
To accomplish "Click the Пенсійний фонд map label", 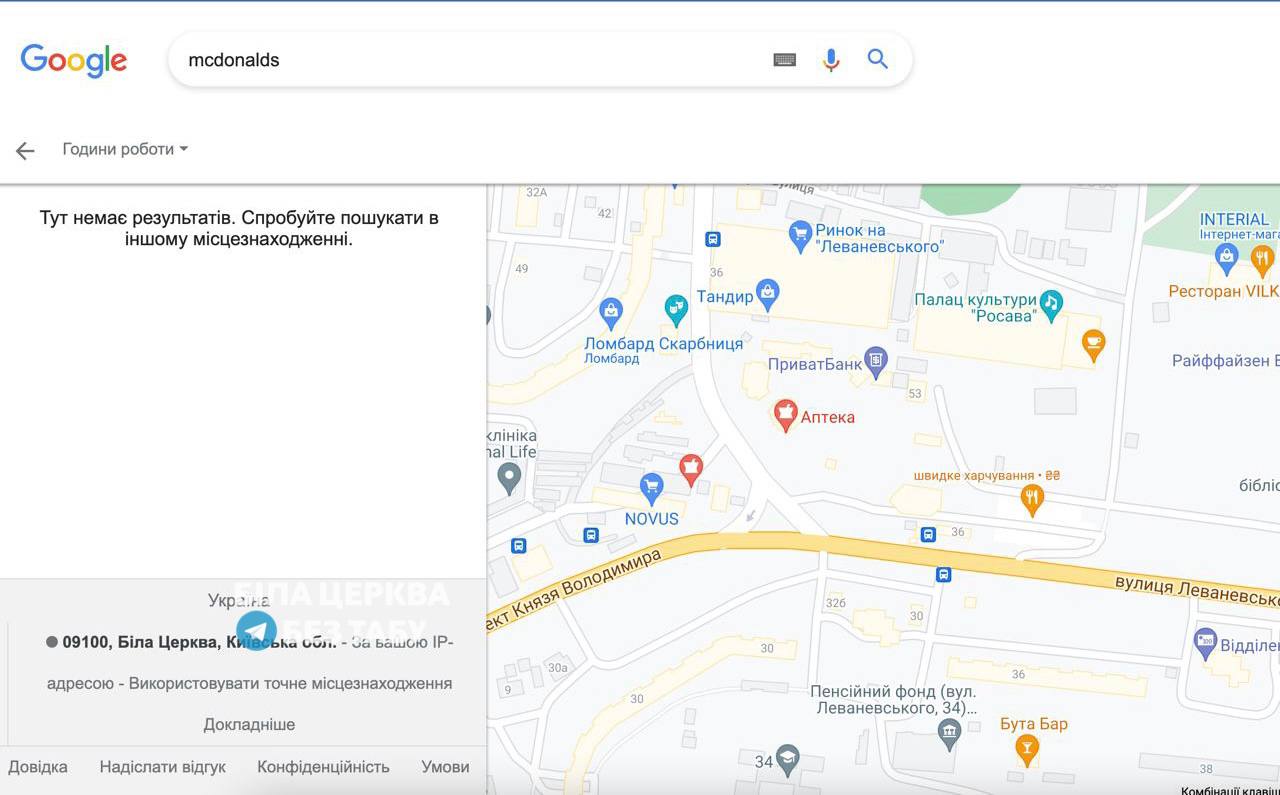I will tap(893, 699).
